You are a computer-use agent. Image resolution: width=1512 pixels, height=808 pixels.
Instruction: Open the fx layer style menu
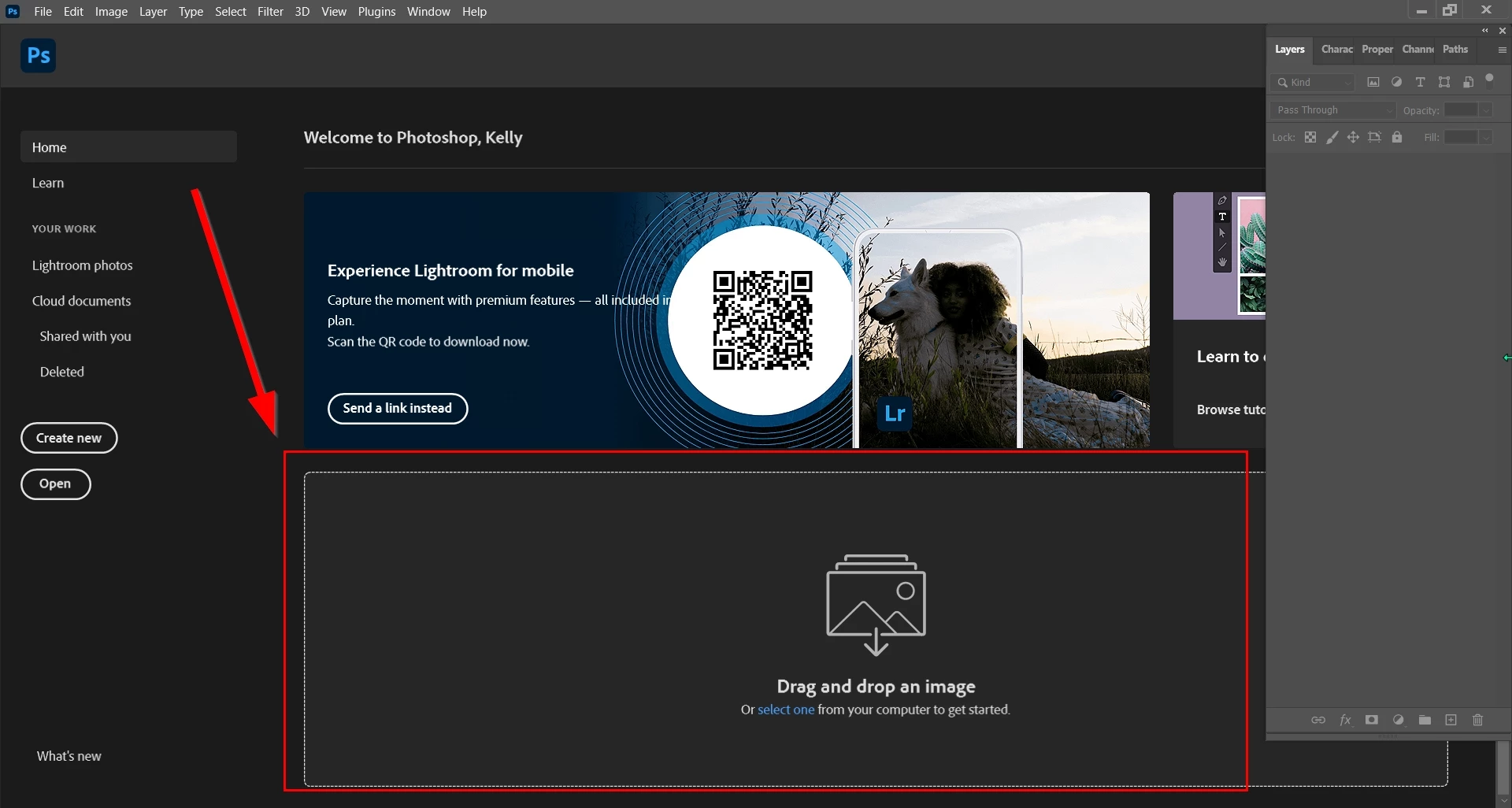coord(1345,720)
